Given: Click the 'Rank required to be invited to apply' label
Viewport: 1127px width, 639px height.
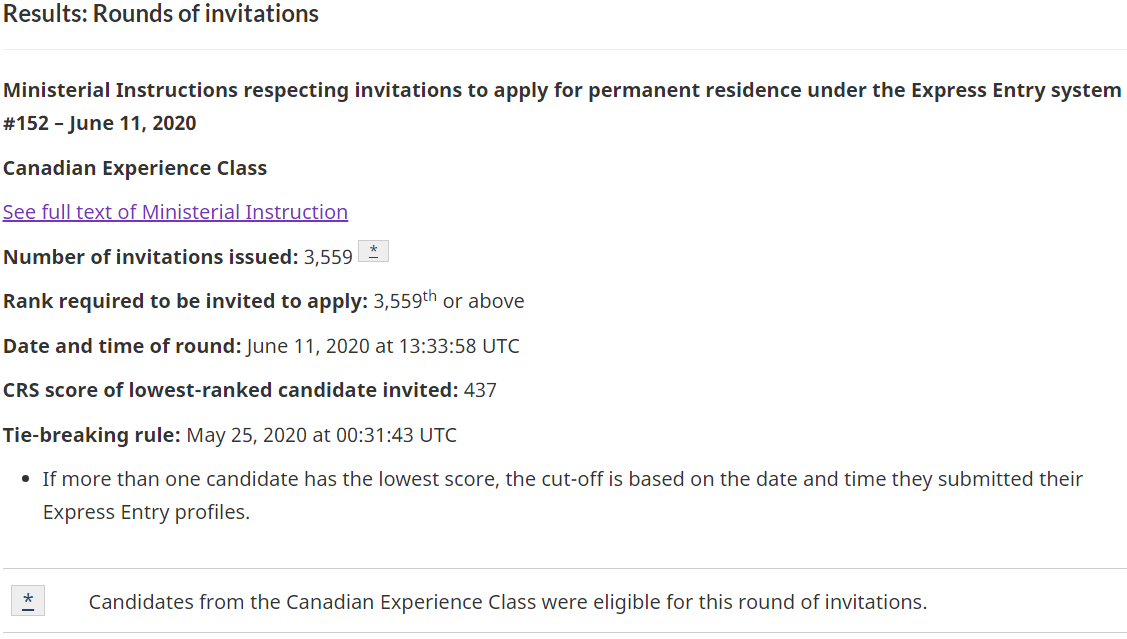Looking at the screenshot, I should pos(185,301).
